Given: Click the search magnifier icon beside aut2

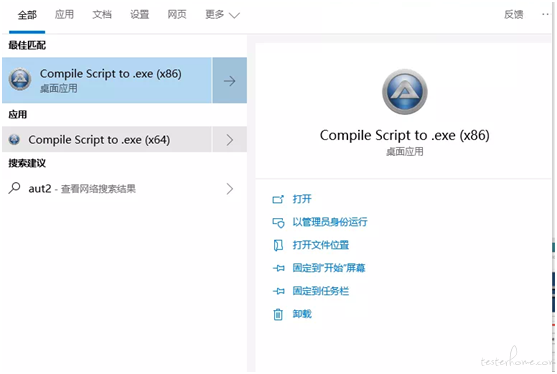Looking at the screenshot, I should pyautogui.click(x=14, y=188).
